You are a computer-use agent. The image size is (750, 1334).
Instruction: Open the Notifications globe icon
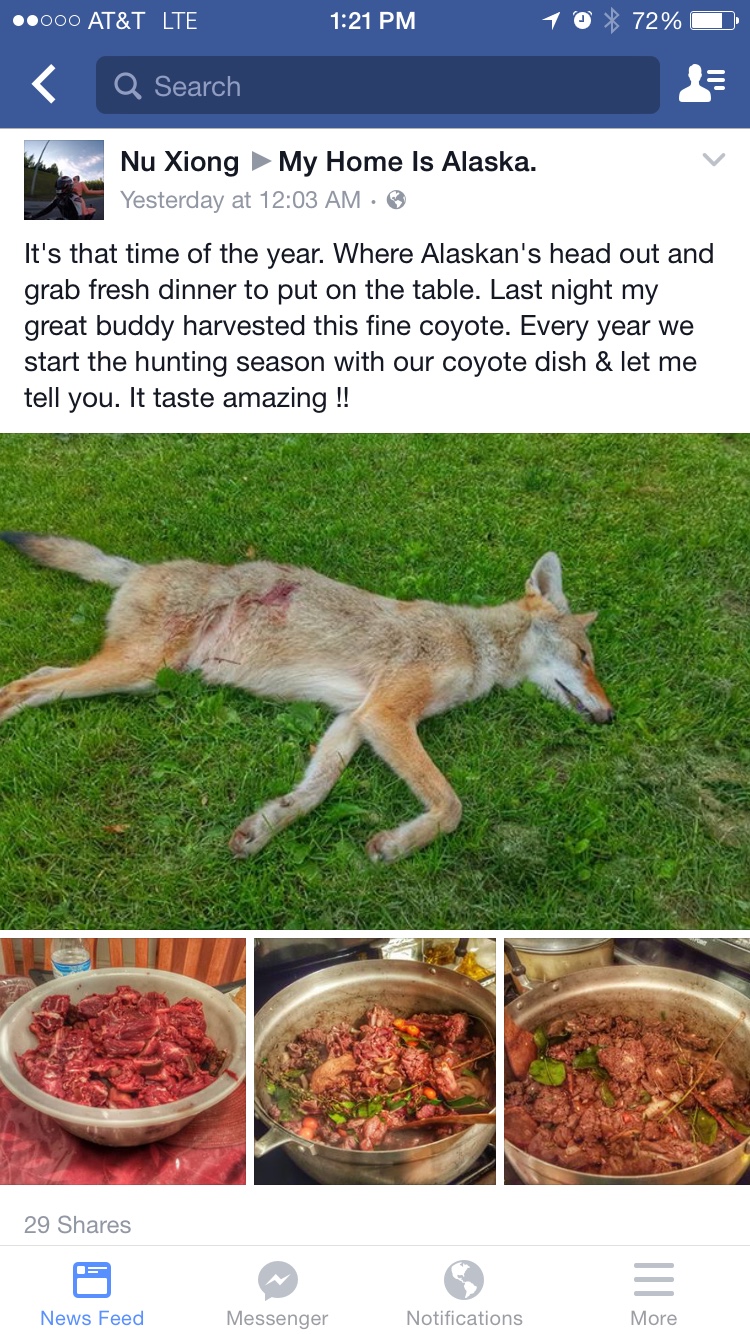pyautogui.click(x=464, y=1280)
